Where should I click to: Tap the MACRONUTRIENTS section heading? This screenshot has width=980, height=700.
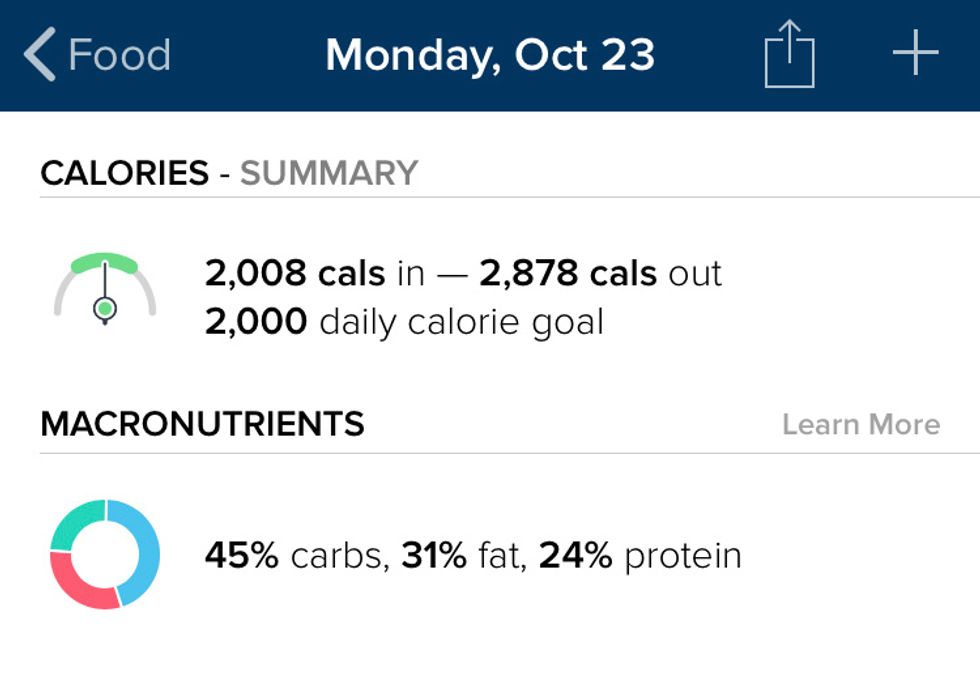click(x=202, y=424)
